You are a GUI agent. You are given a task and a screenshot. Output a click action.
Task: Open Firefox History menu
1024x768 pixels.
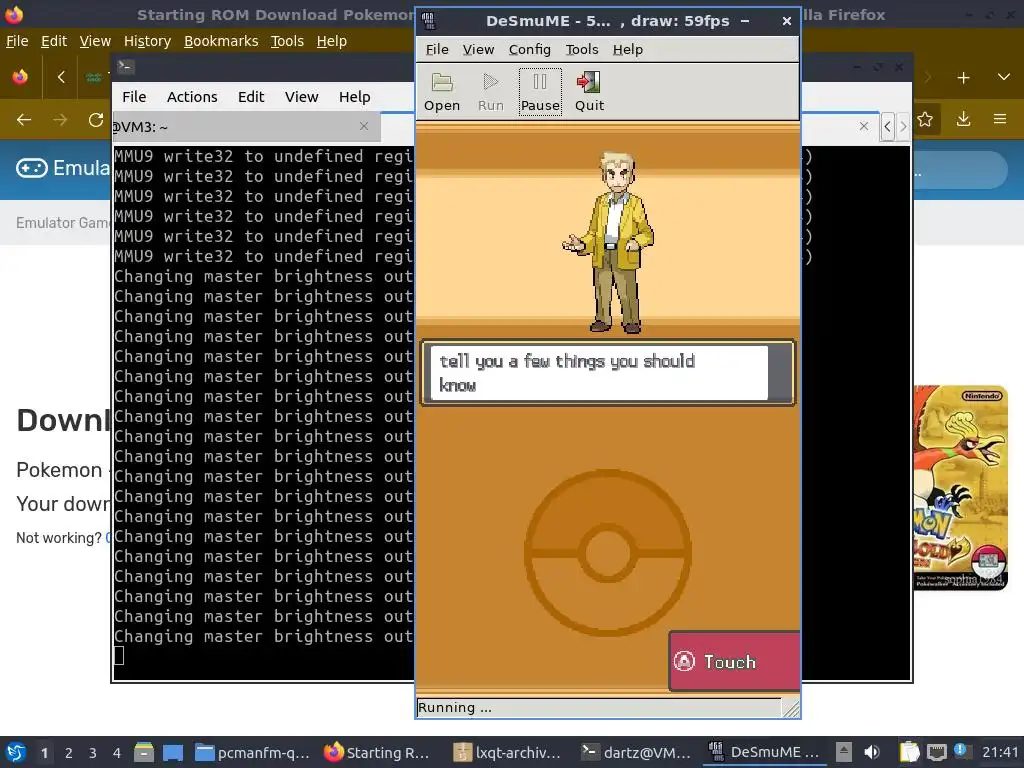point(147,41)
